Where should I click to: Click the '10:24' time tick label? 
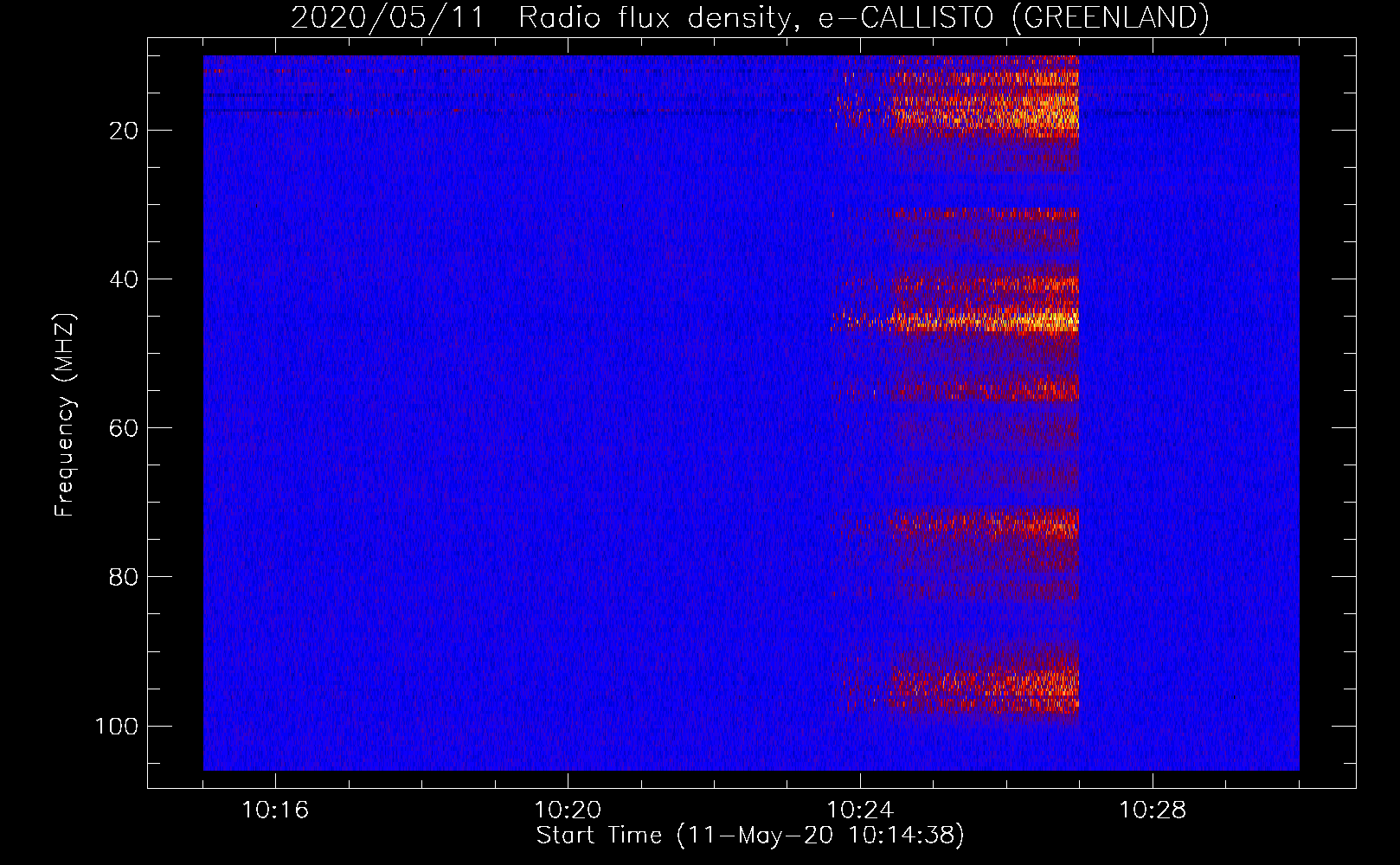pos(860,811)
